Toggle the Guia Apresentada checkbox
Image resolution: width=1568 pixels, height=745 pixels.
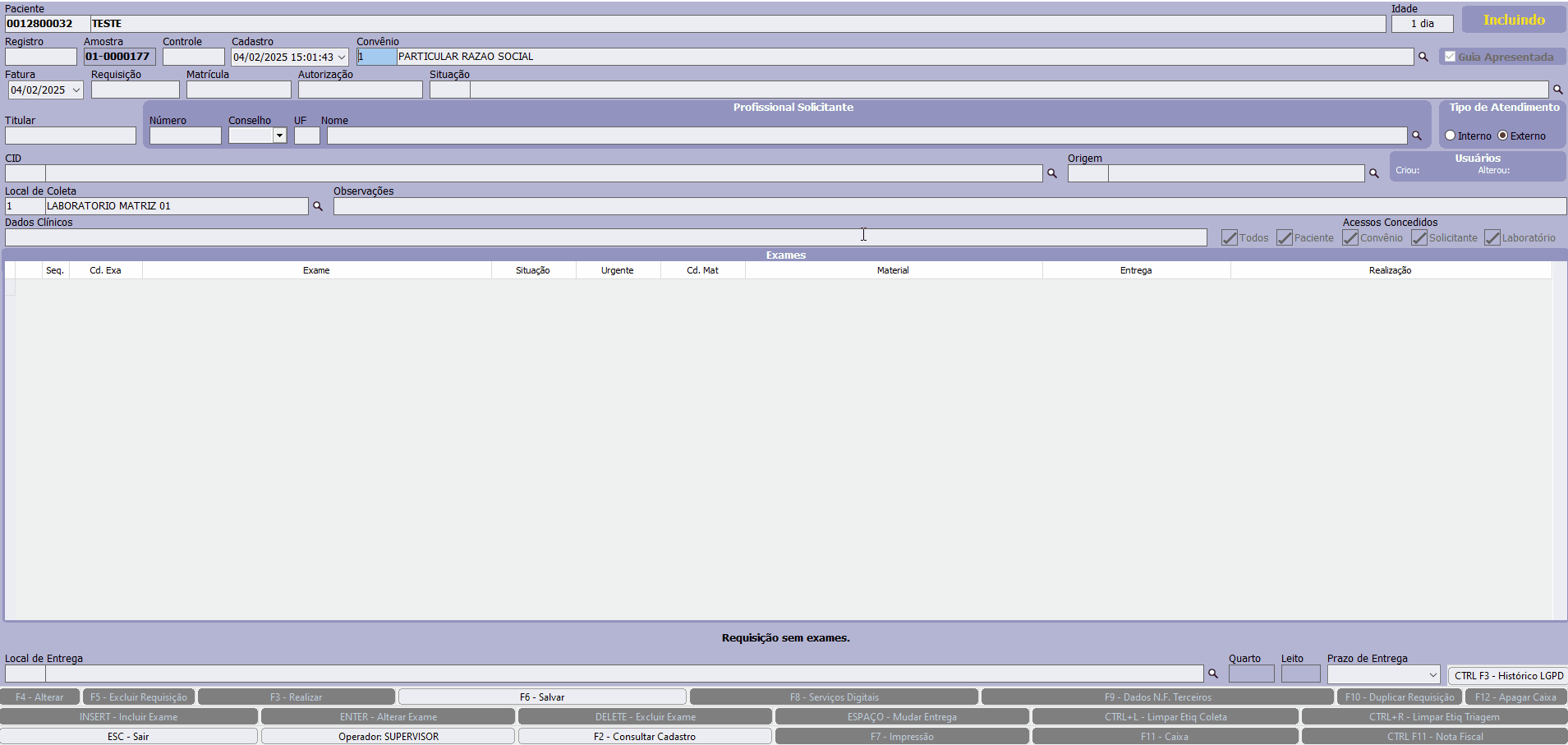[x=1451, y=57]
